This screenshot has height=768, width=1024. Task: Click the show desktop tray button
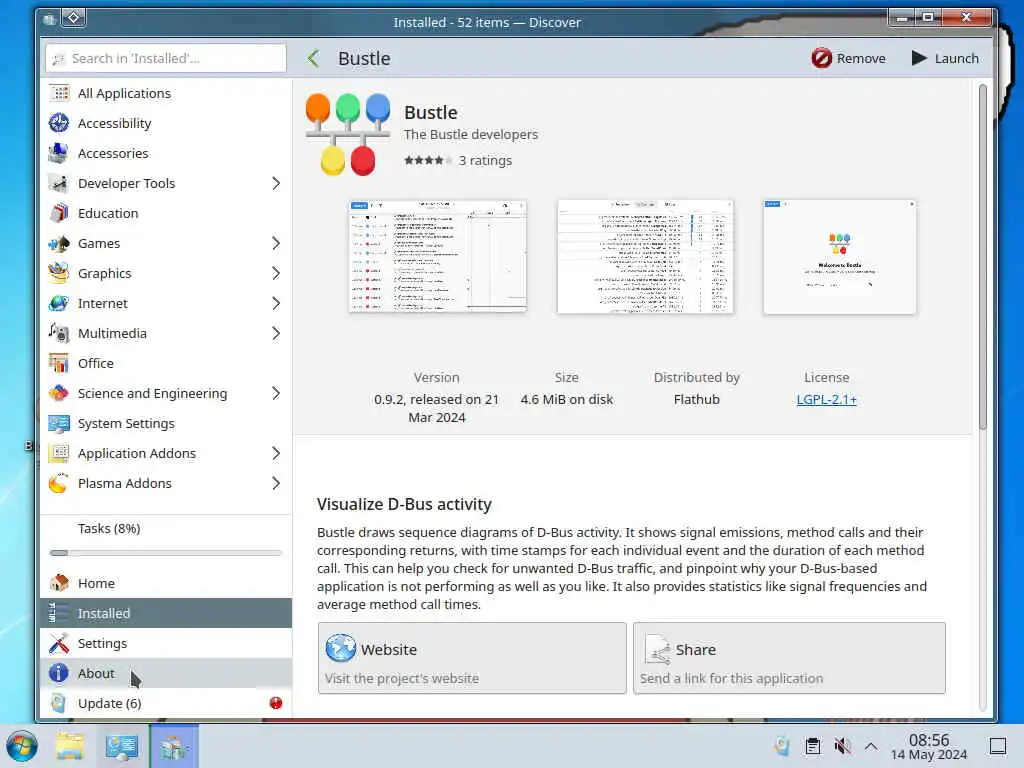998,746
